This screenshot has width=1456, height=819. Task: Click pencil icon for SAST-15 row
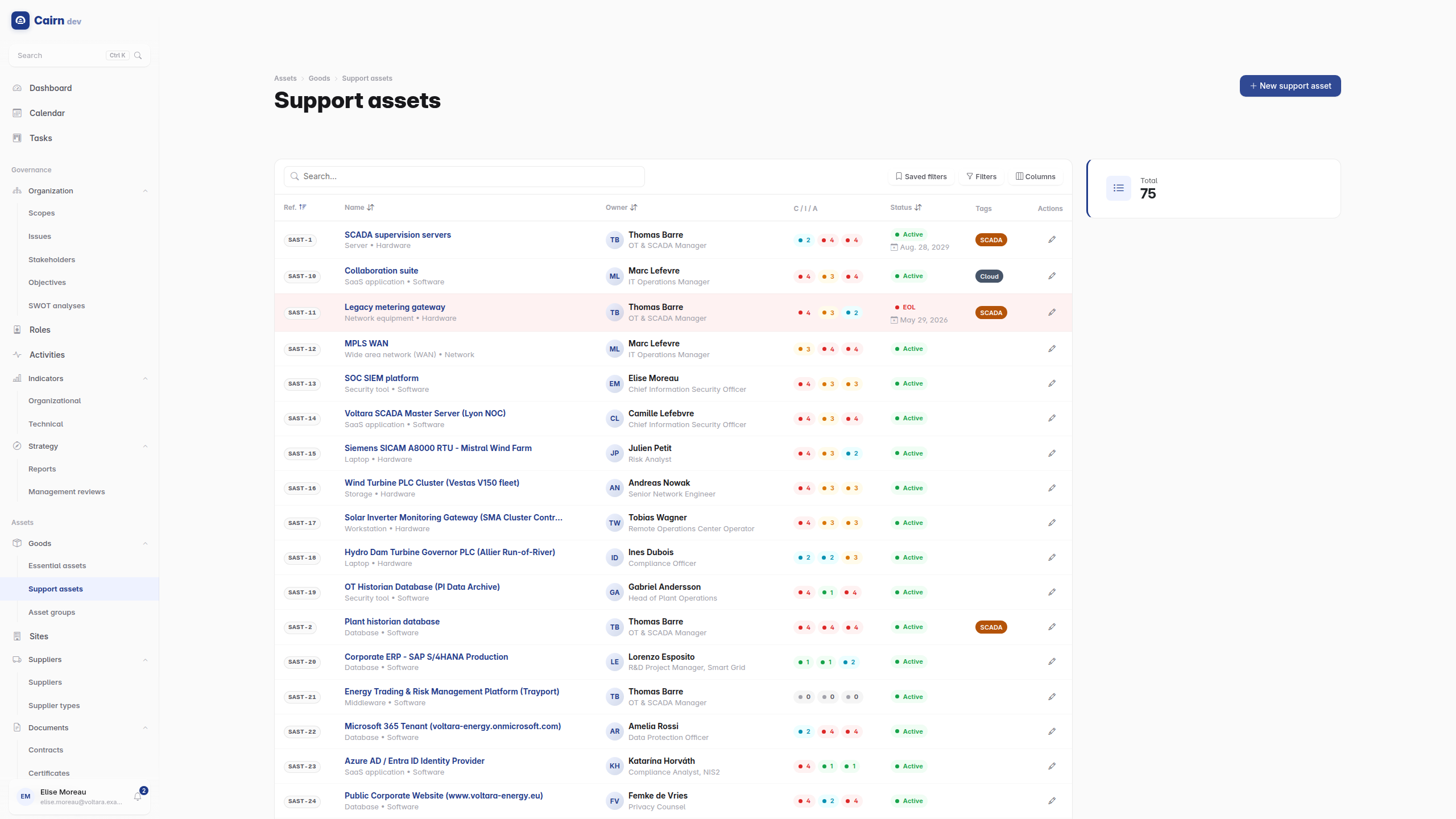point(1052,453)
